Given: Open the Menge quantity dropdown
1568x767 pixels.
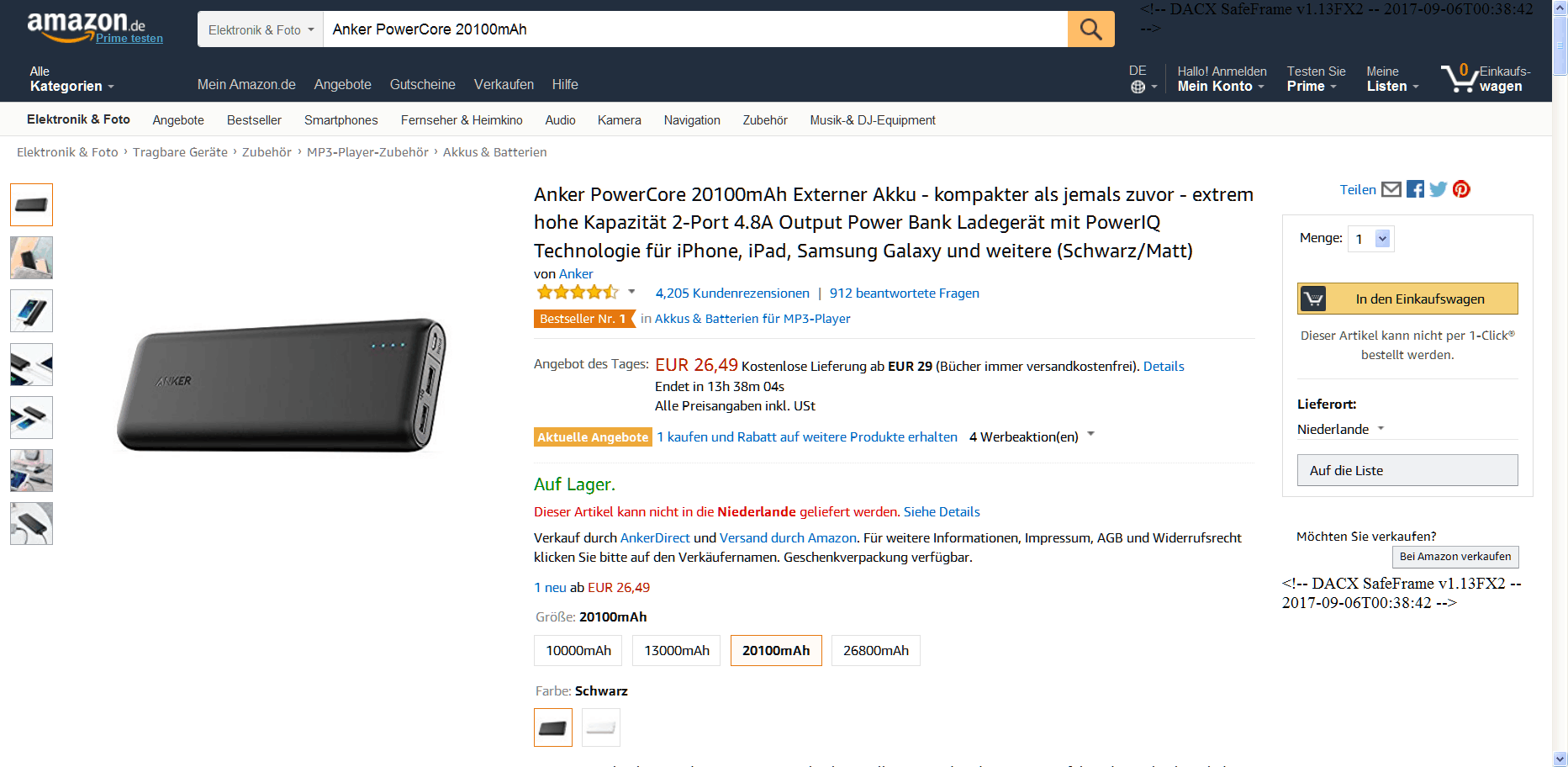Looking at the screenshot, I should click(1370, 239).
